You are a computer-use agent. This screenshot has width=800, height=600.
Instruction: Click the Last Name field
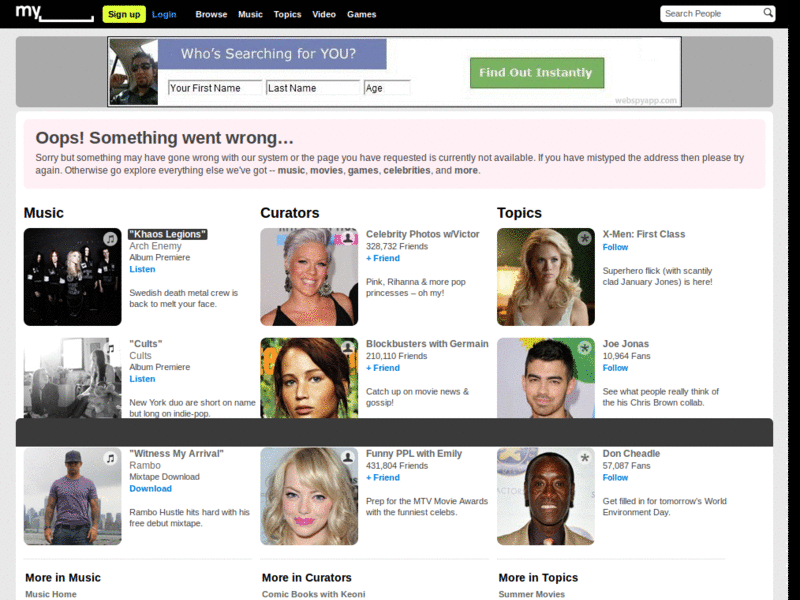313,88
